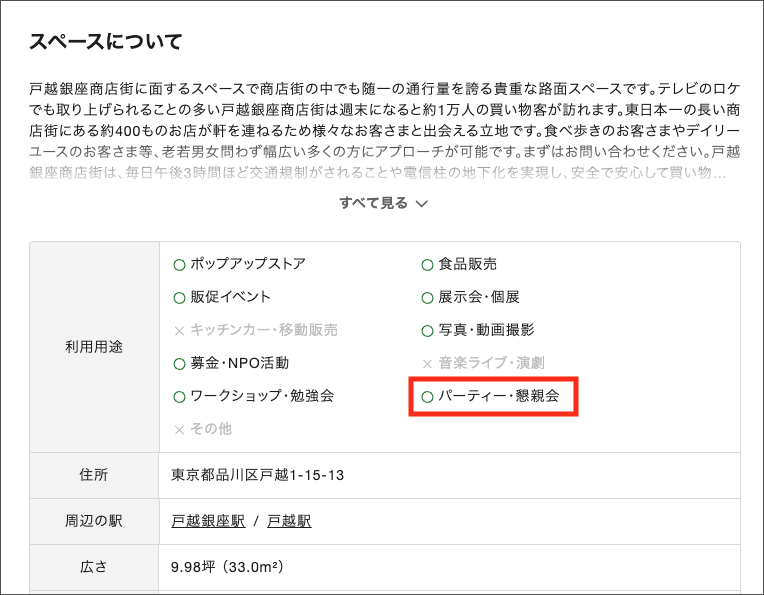Click the X icon beside その他

pyautogui.click(x=180, y=429)
